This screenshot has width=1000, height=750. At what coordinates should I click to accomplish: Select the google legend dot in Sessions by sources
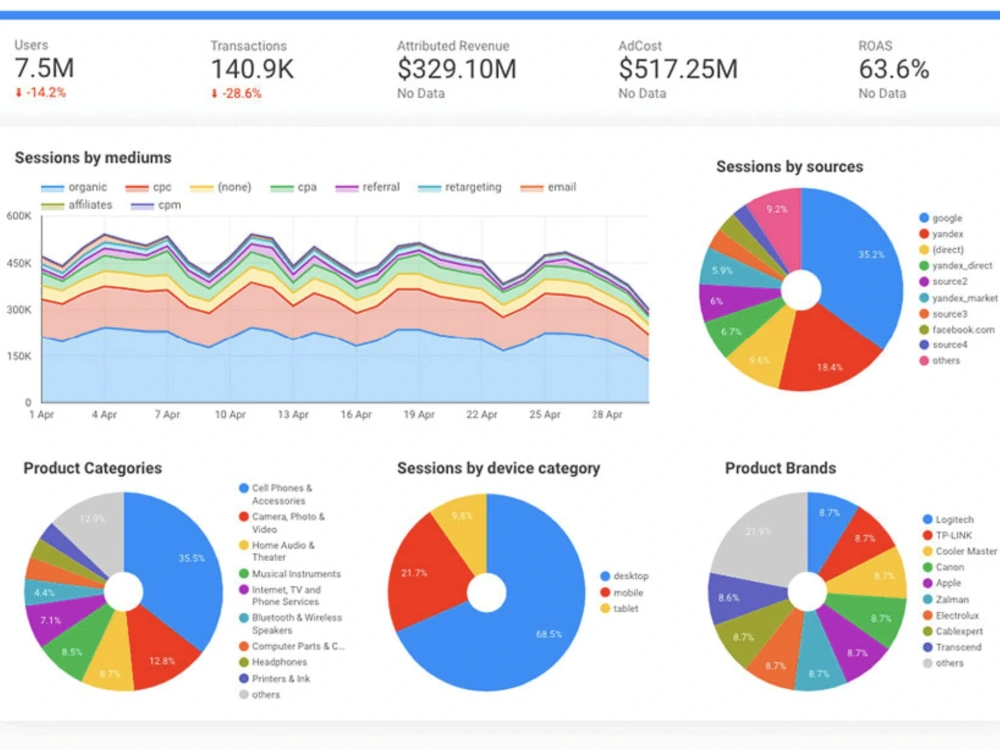(x=924, y=217)
